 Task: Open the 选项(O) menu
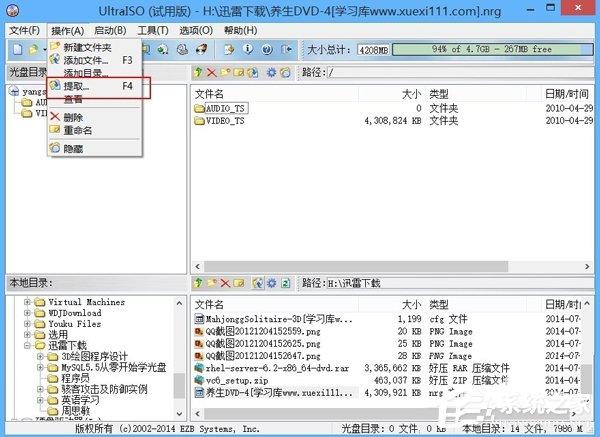196,31
